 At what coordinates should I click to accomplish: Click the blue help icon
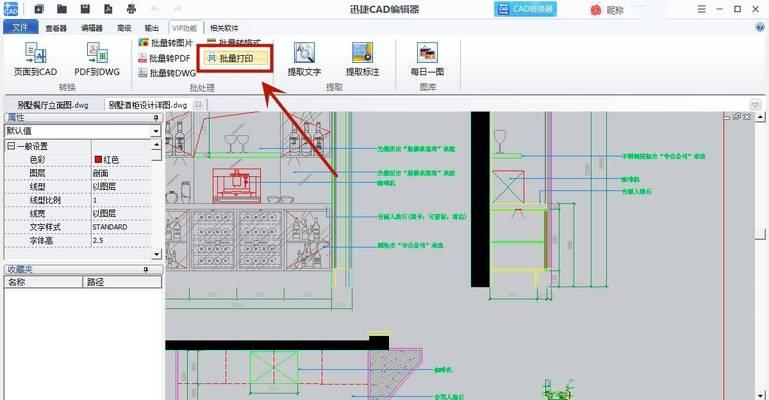760,28
